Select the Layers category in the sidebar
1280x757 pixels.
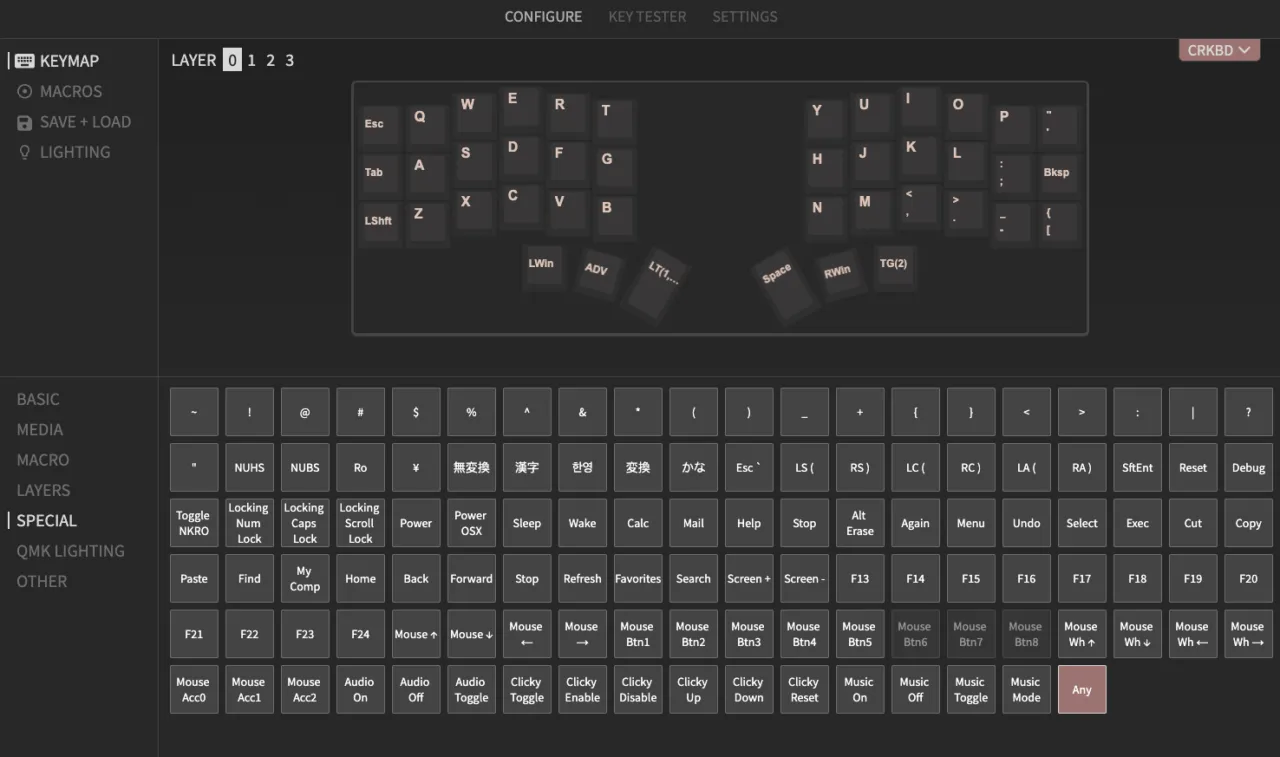click(43, 490)
